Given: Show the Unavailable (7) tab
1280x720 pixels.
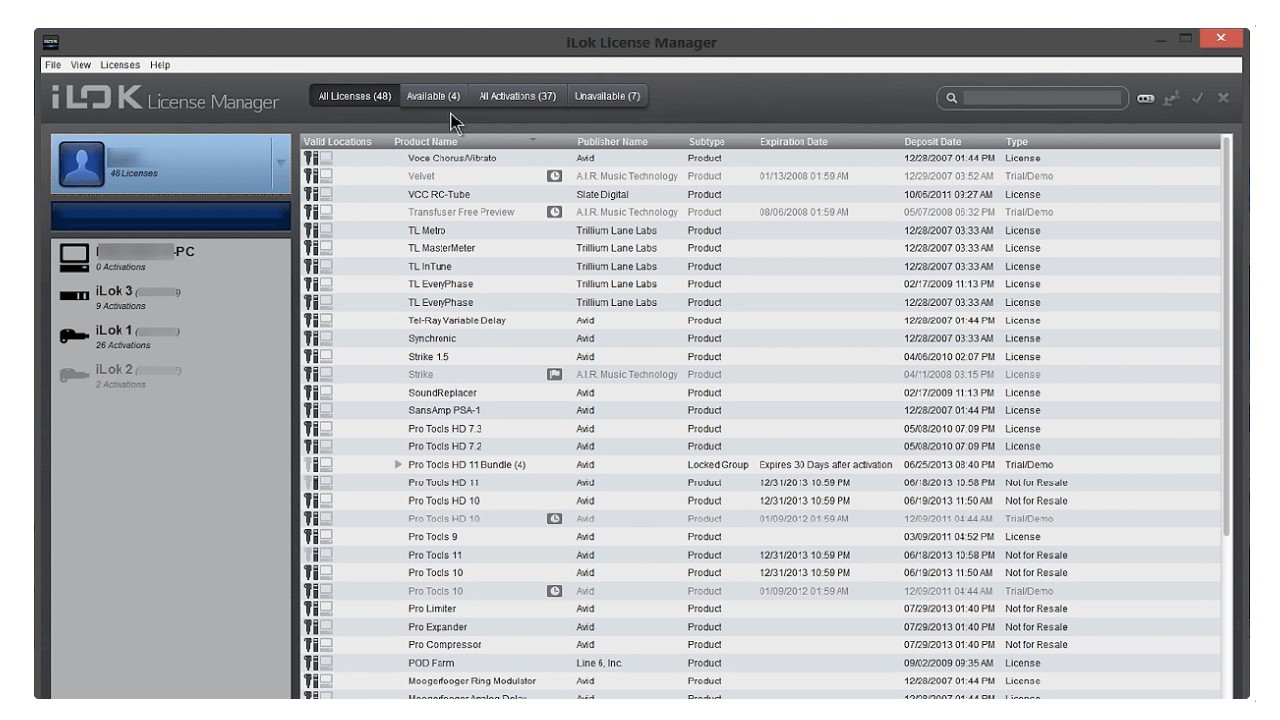Looking at the screenshot, I should coord(607,96).
